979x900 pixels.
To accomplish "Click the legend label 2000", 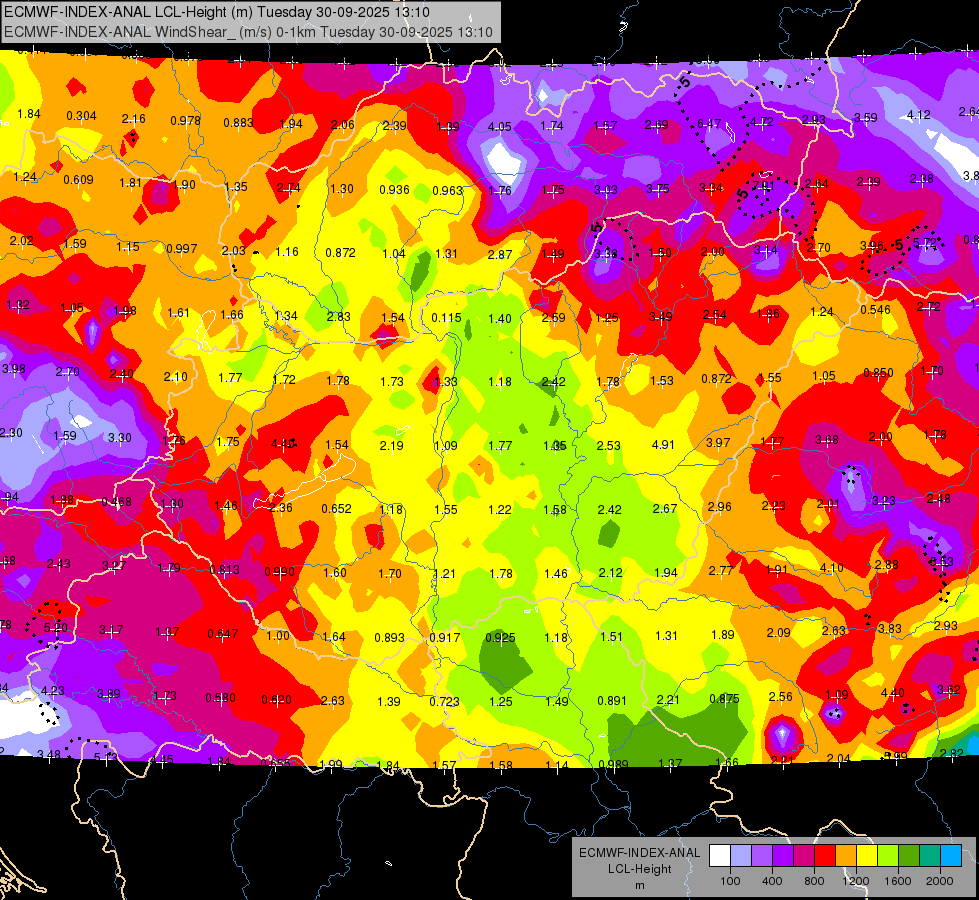I will tap(940, 881).
